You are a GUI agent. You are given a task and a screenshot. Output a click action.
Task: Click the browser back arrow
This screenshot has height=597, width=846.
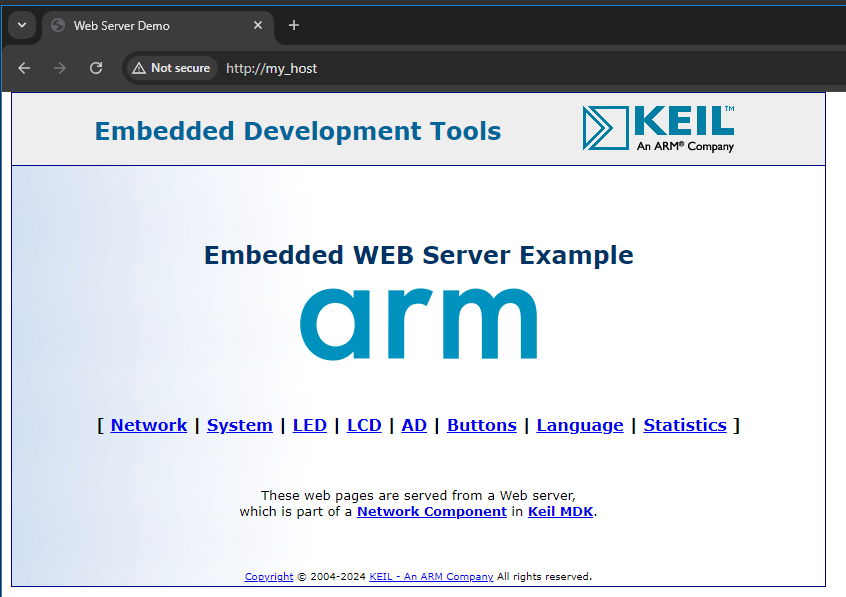click(25, 68)
